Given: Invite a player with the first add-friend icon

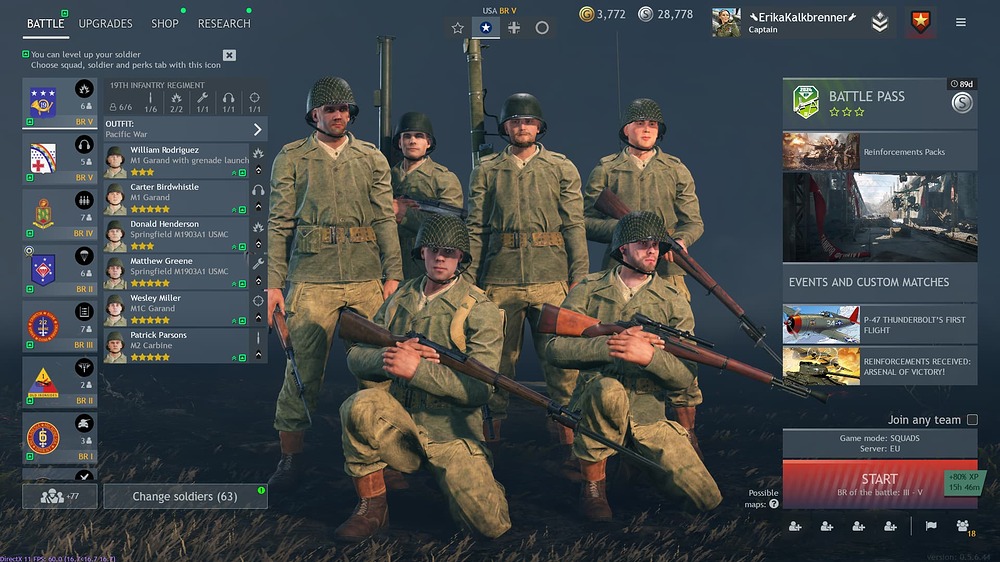Looking at the screenshot, I should pos(795,526).
